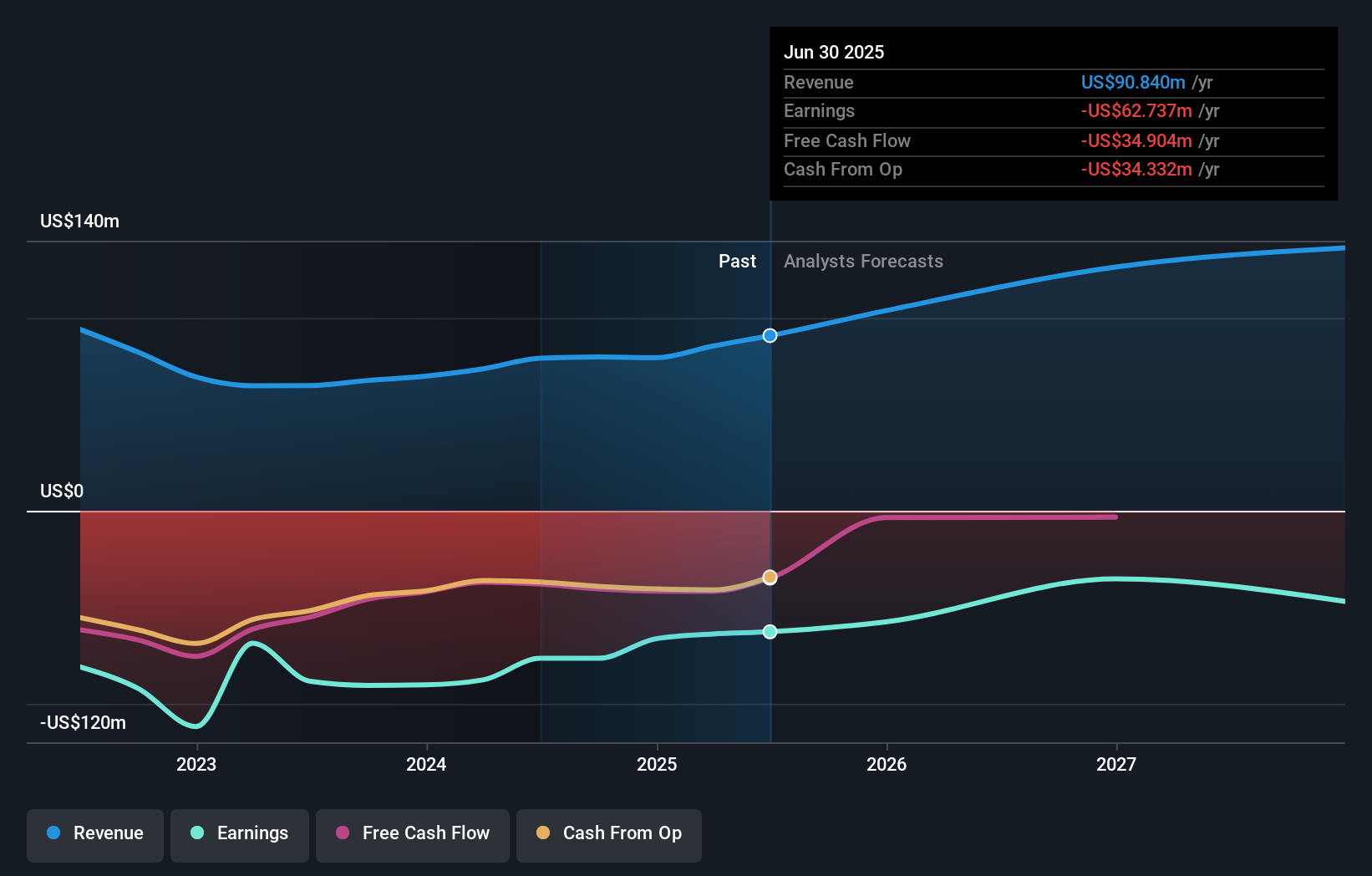The image size is (1372, 876).
Task: Click the Earnings value -US$62.737m in tooltip
Action: (x=1136, y=111)
